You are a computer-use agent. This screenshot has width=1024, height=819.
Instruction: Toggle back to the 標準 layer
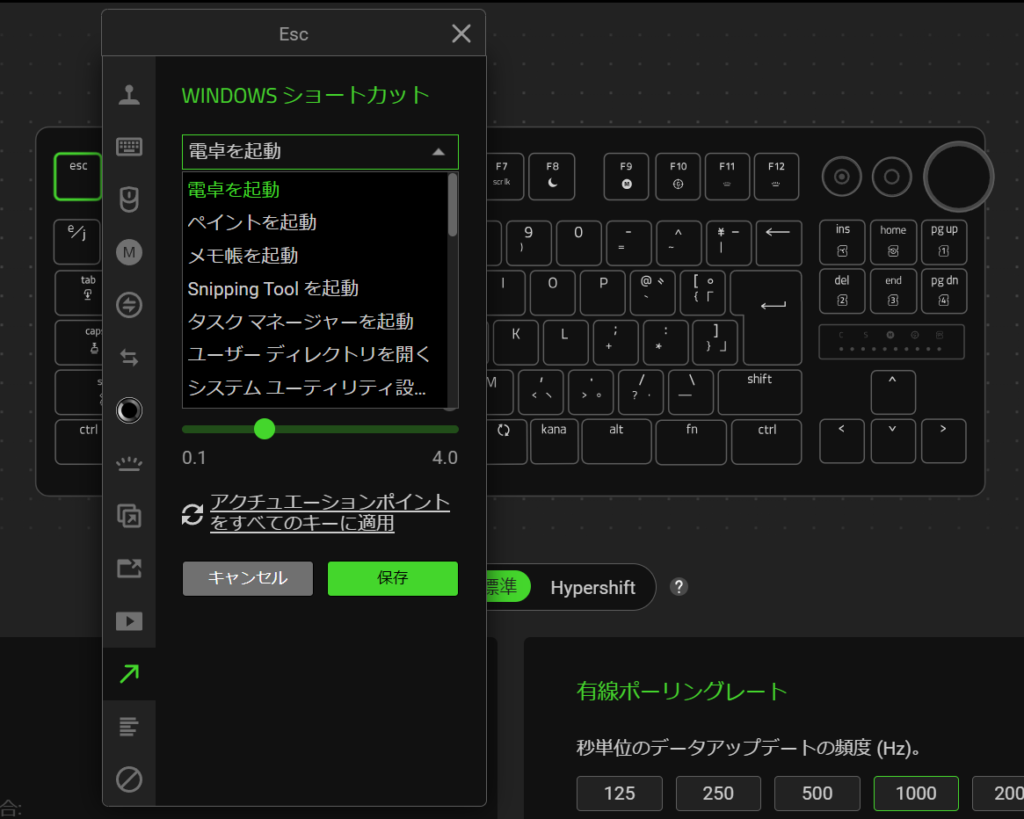pos(508,587)
